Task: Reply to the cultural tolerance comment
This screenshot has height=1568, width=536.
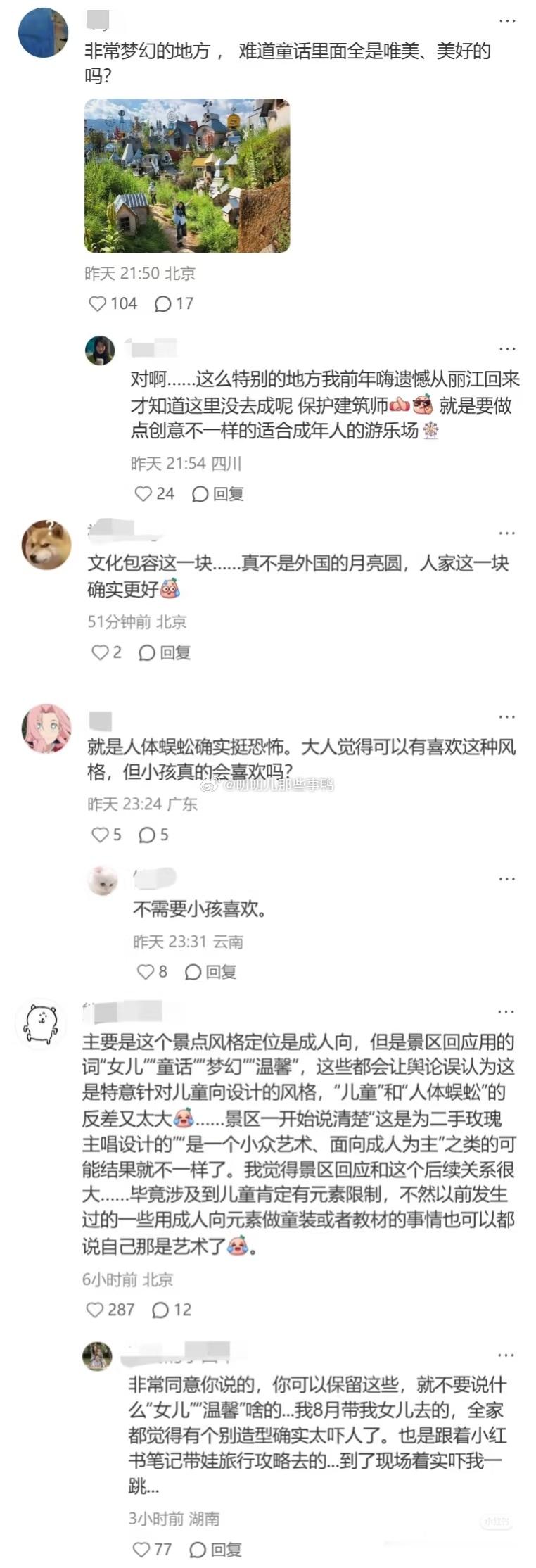Action: pyautogui.click(x=165, y=653)
